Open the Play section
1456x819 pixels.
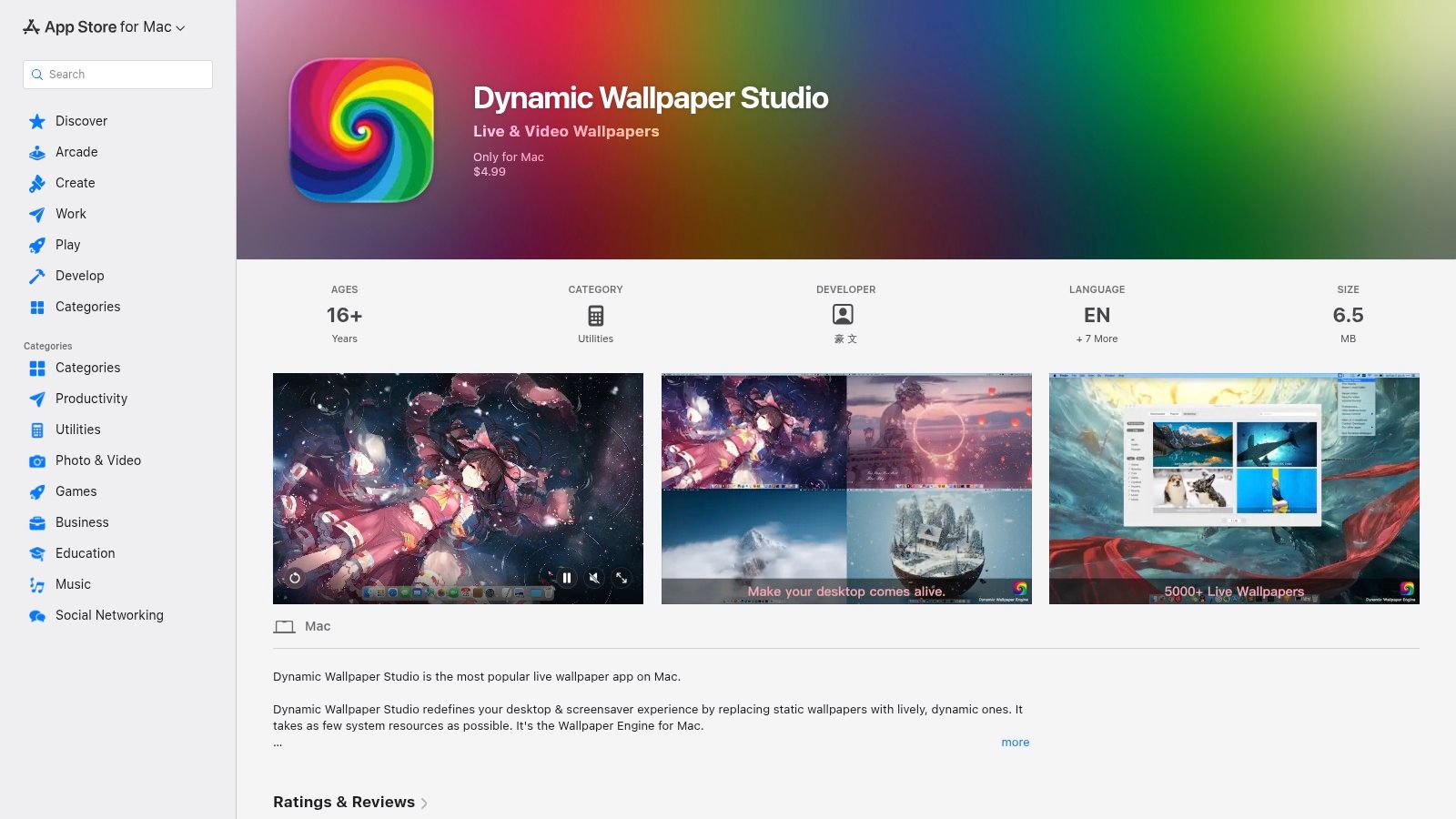[68, 245]
